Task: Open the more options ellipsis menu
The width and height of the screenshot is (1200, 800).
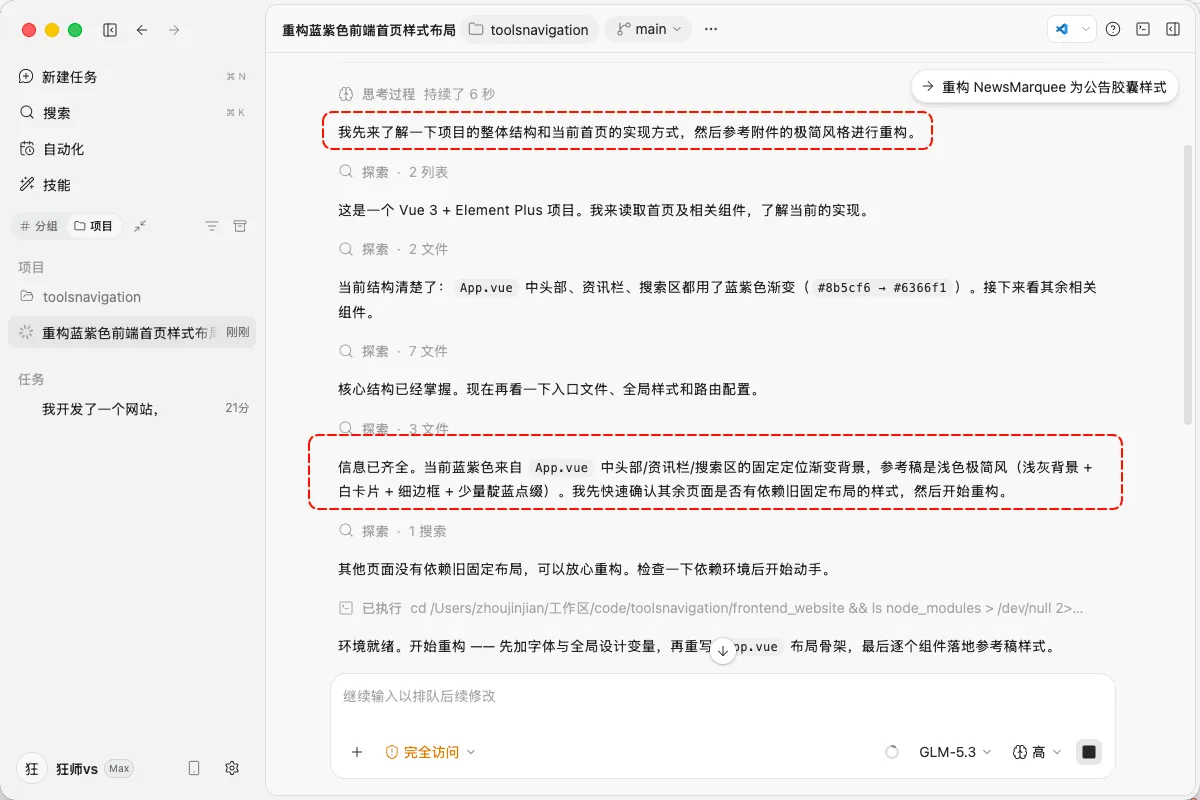Action: click(x=711, y=29)
